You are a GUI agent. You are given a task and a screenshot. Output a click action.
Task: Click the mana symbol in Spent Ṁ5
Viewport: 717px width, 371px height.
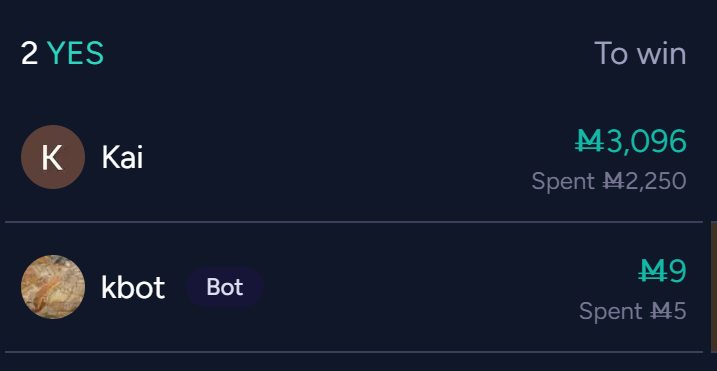point(661,311)
